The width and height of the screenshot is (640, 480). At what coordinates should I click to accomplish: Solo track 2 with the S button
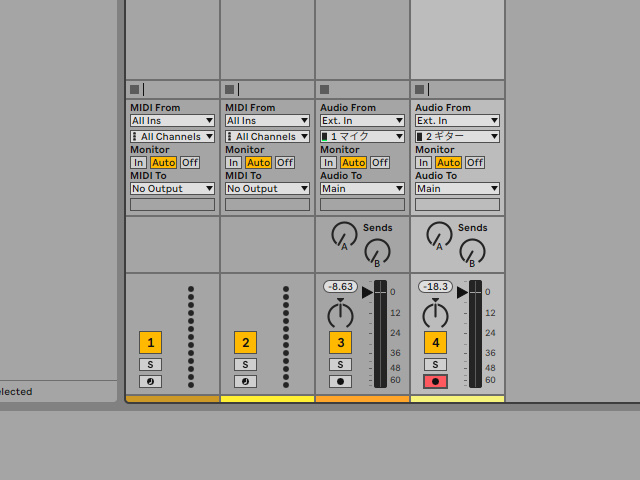(x=245, y=364)
